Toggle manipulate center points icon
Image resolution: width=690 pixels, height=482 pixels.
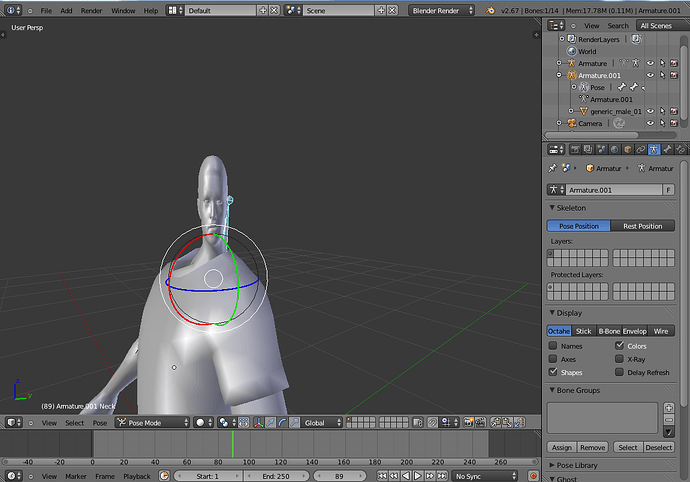pos(243,423)
